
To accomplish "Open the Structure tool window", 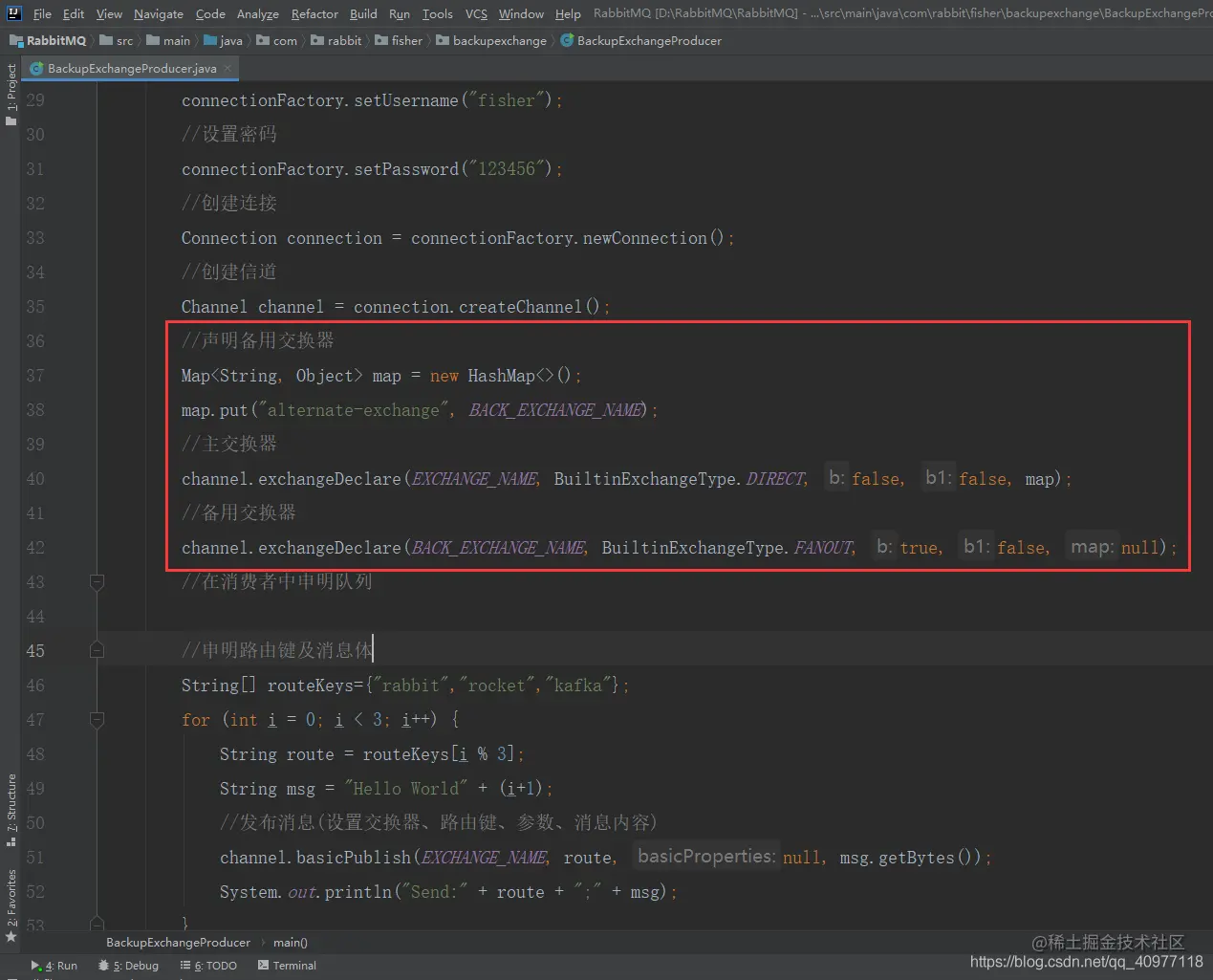I will click(11, 811).
